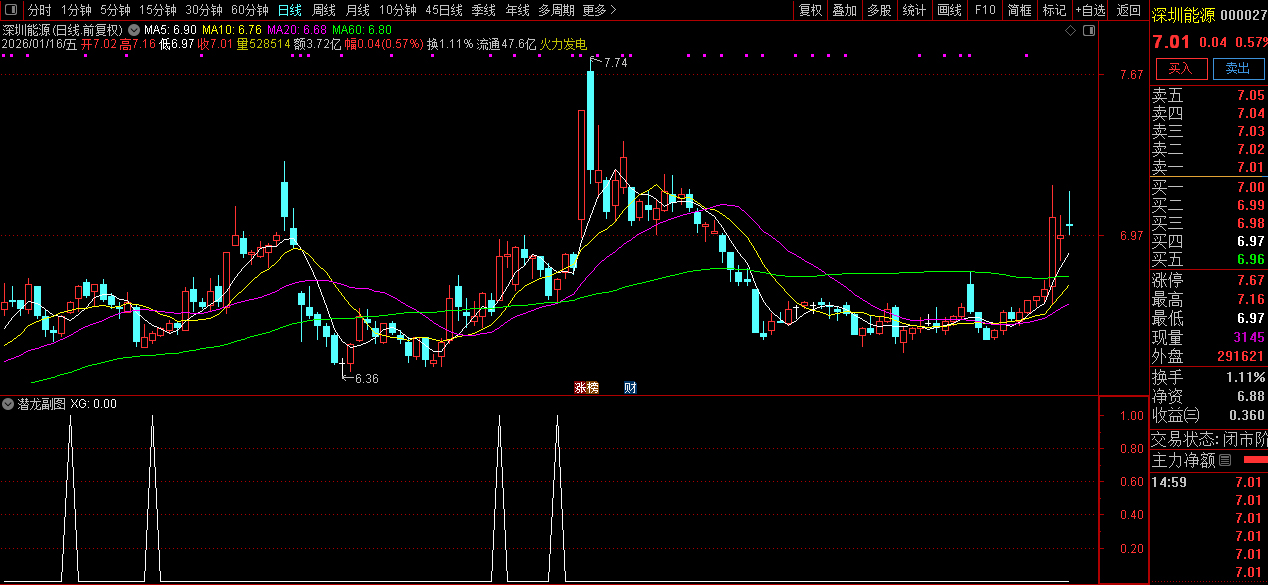The height and width of the screenshot is (585, 1268).
Task: Open the F10 company info
Action: point(985,10)
